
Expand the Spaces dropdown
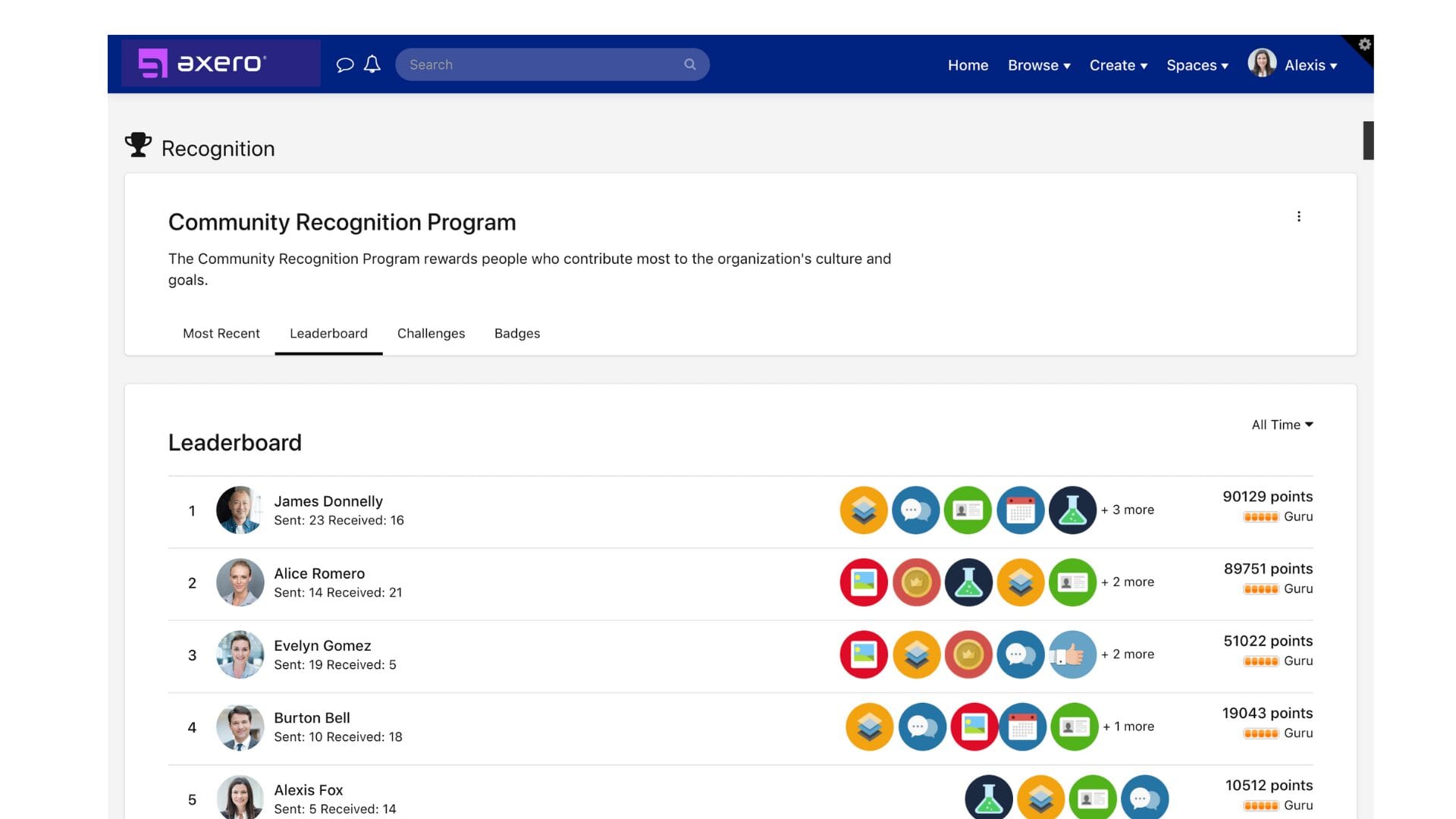click(1196, 65)
